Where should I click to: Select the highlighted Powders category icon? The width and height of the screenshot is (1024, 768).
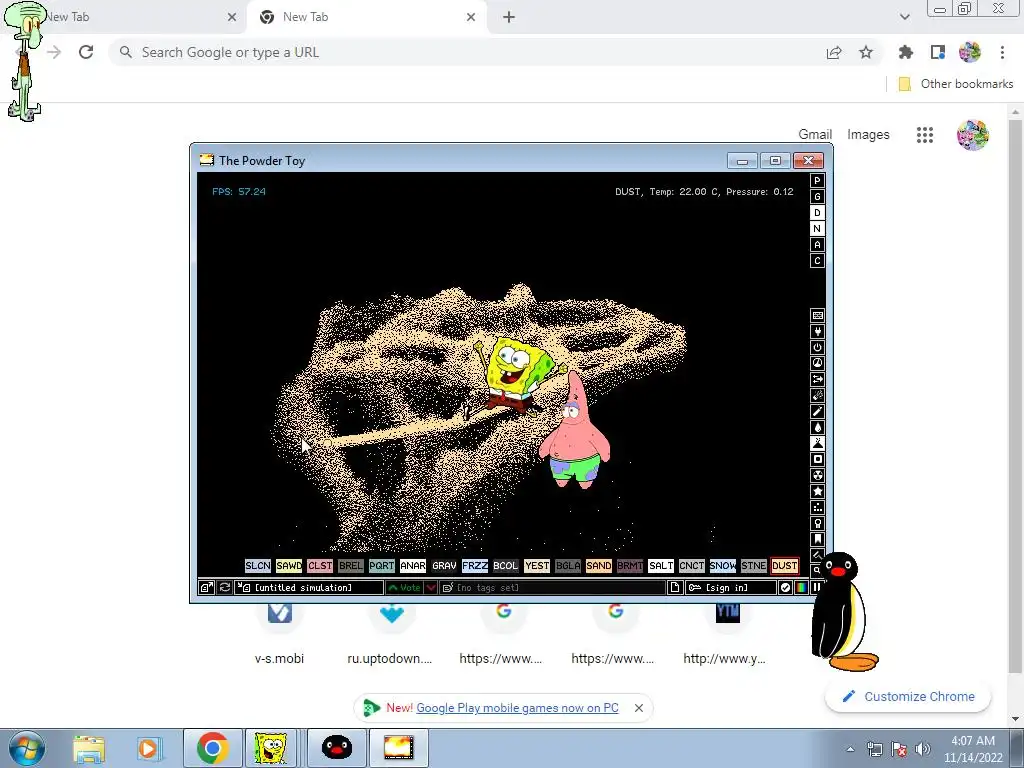[817, 443]
